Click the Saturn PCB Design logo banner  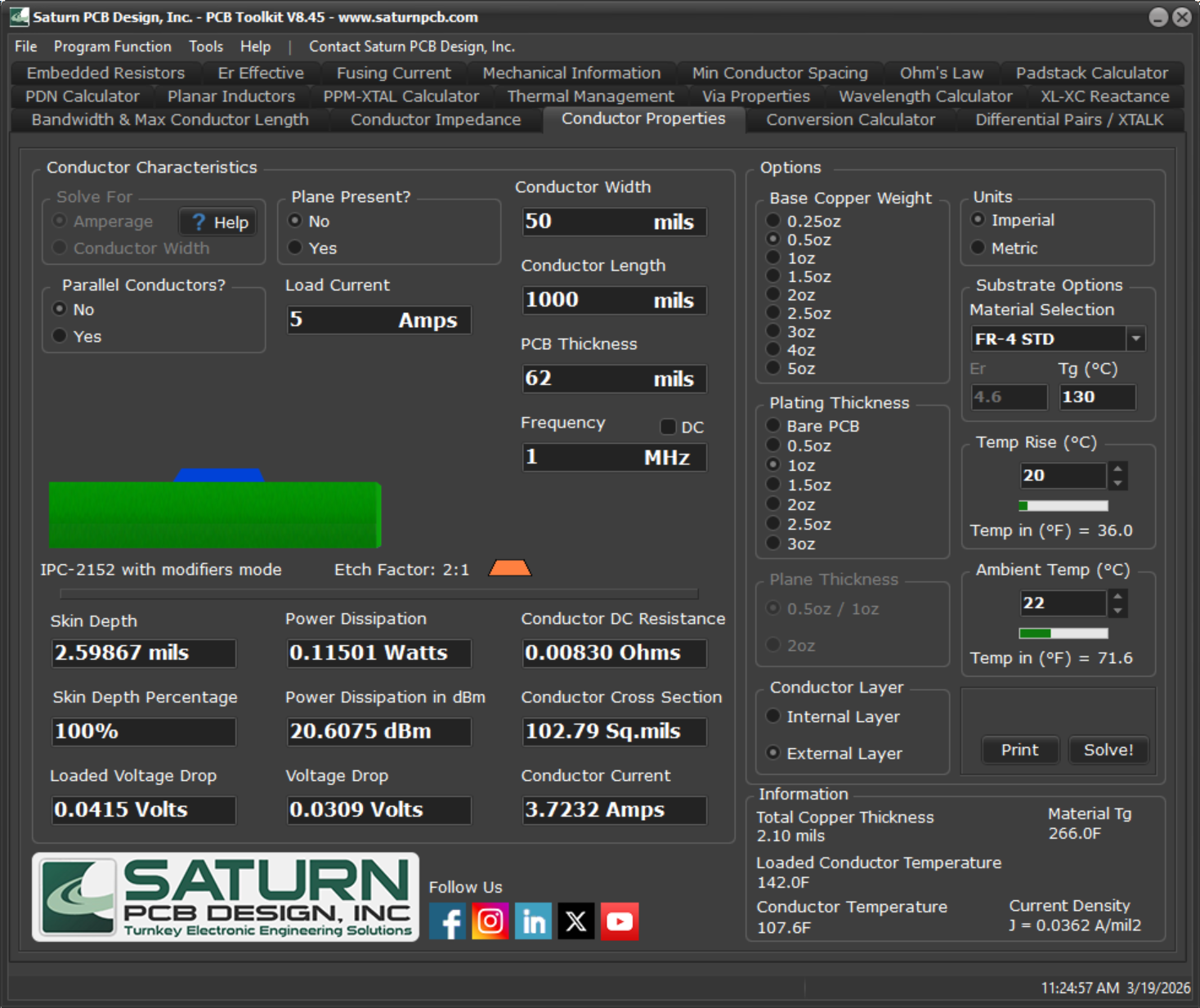click(x=226, y=897)
